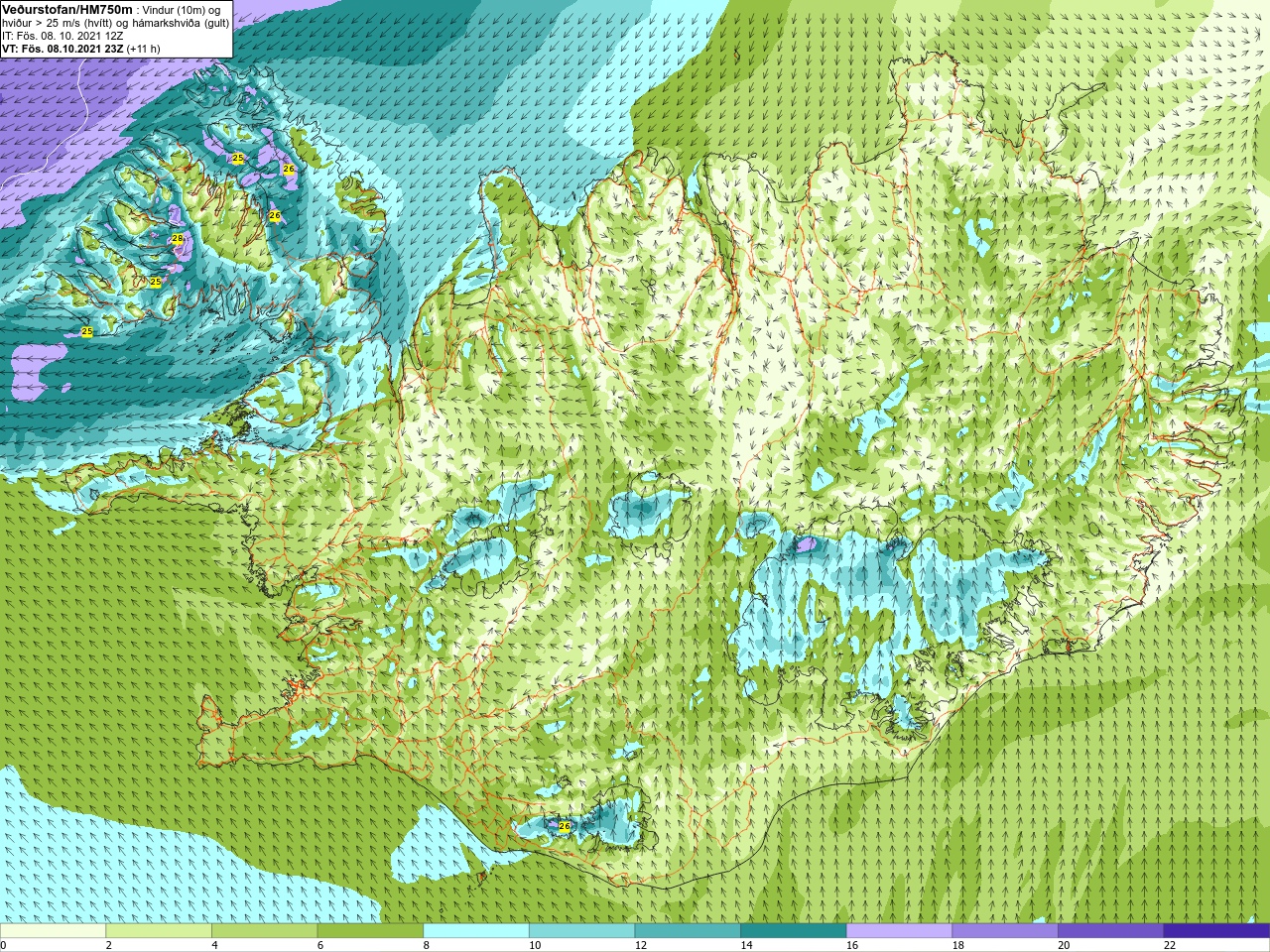Click the "(+11 h)" forecast offset text

point(144,49)
